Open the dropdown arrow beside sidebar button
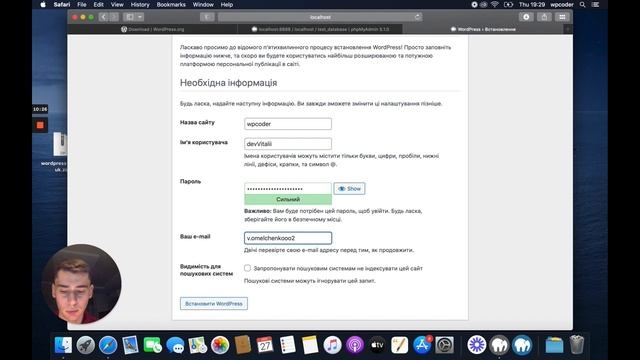 click(140, 17)
